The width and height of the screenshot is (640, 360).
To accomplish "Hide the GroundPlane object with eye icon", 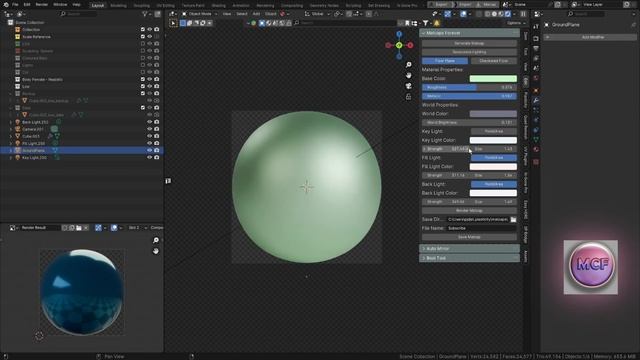I will click(x=149, y=150).
